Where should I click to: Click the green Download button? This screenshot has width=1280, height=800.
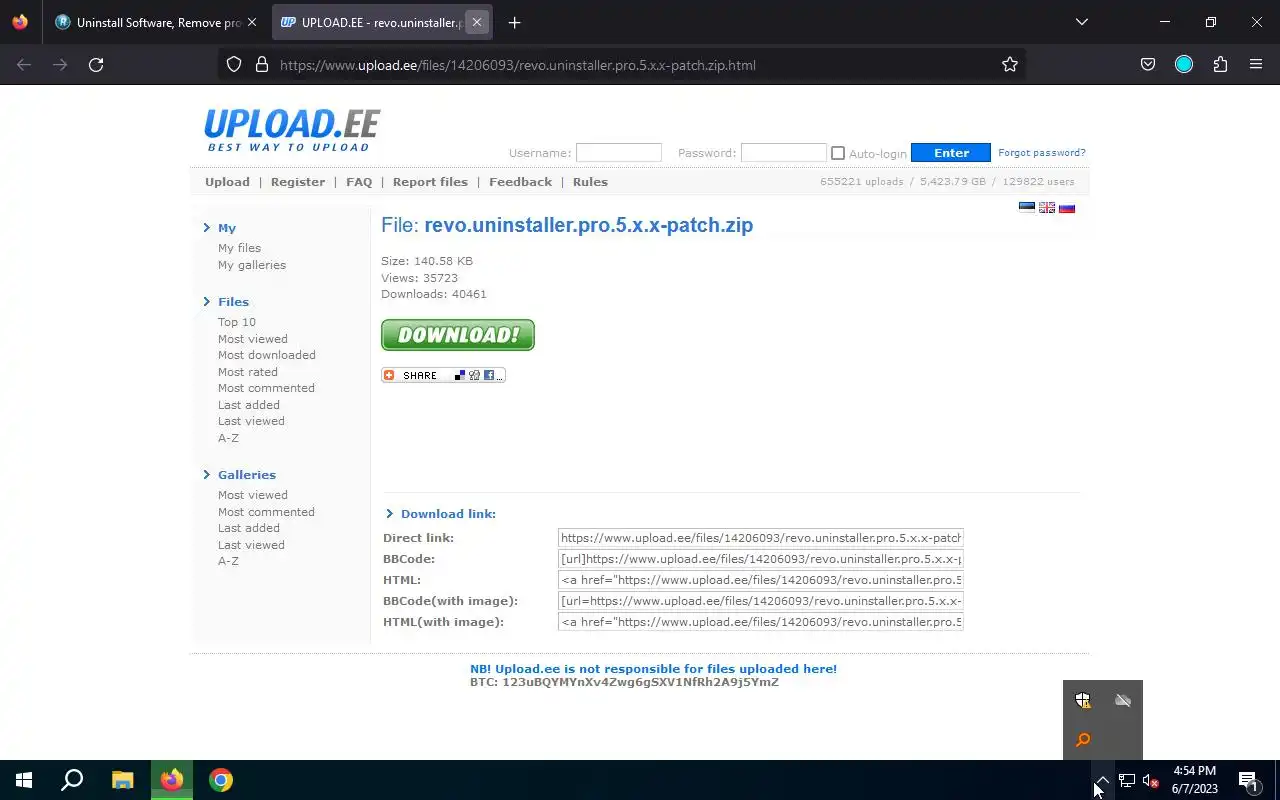point(458,335)
